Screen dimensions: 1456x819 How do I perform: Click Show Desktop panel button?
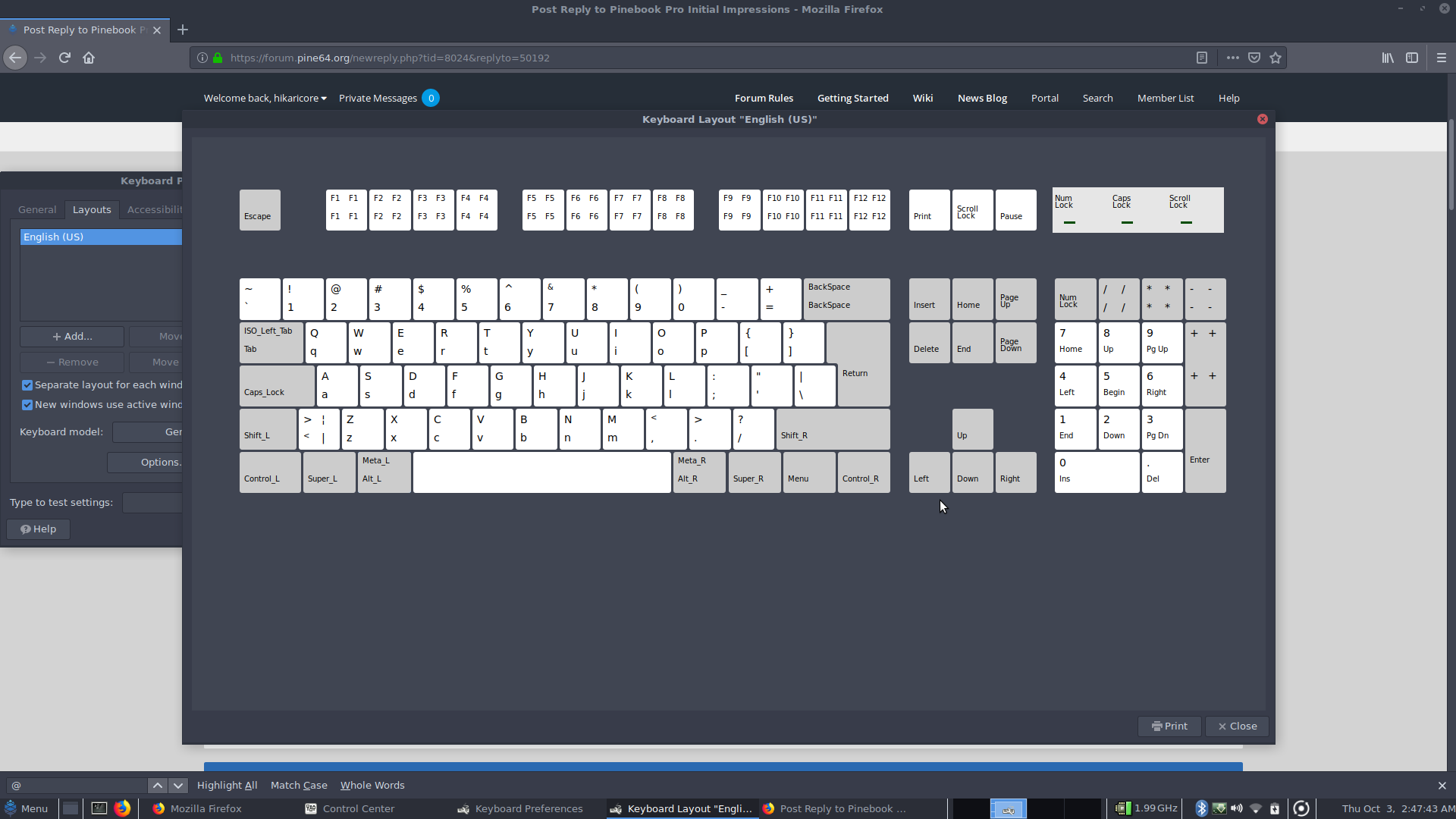tap(71, 808)
